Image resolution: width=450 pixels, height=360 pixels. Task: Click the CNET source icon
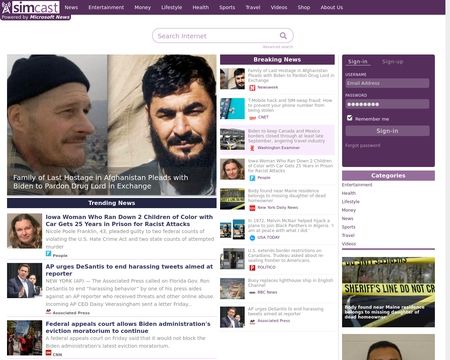pyautogui.click(x=252, y=117)
